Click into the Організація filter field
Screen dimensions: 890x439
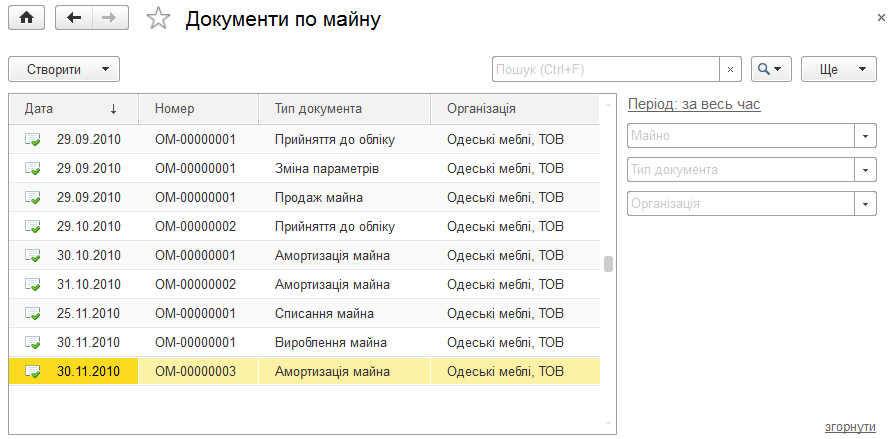click(741, 203)
